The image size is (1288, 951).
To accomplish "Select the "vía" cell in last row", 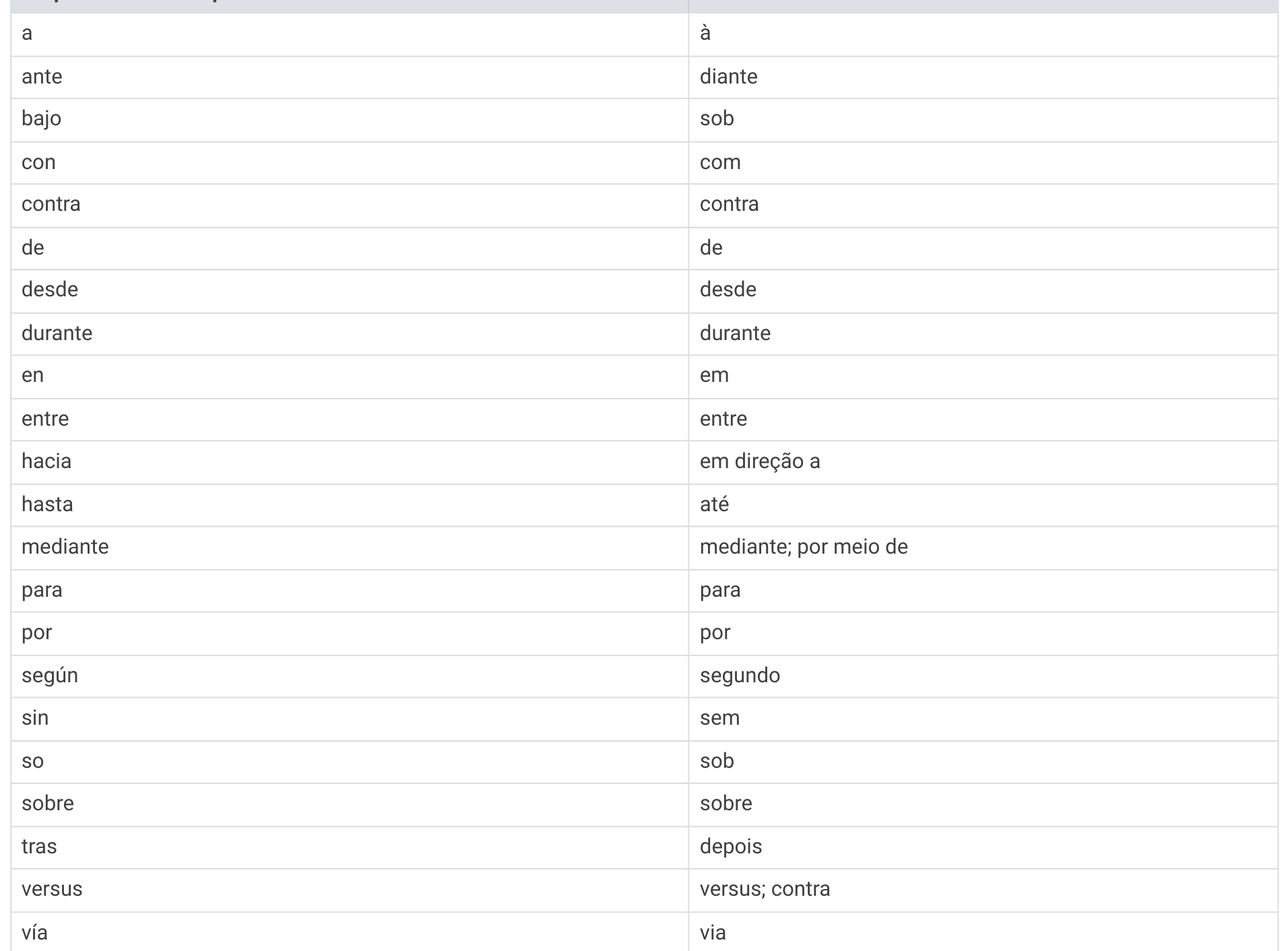I will point(350,932).
